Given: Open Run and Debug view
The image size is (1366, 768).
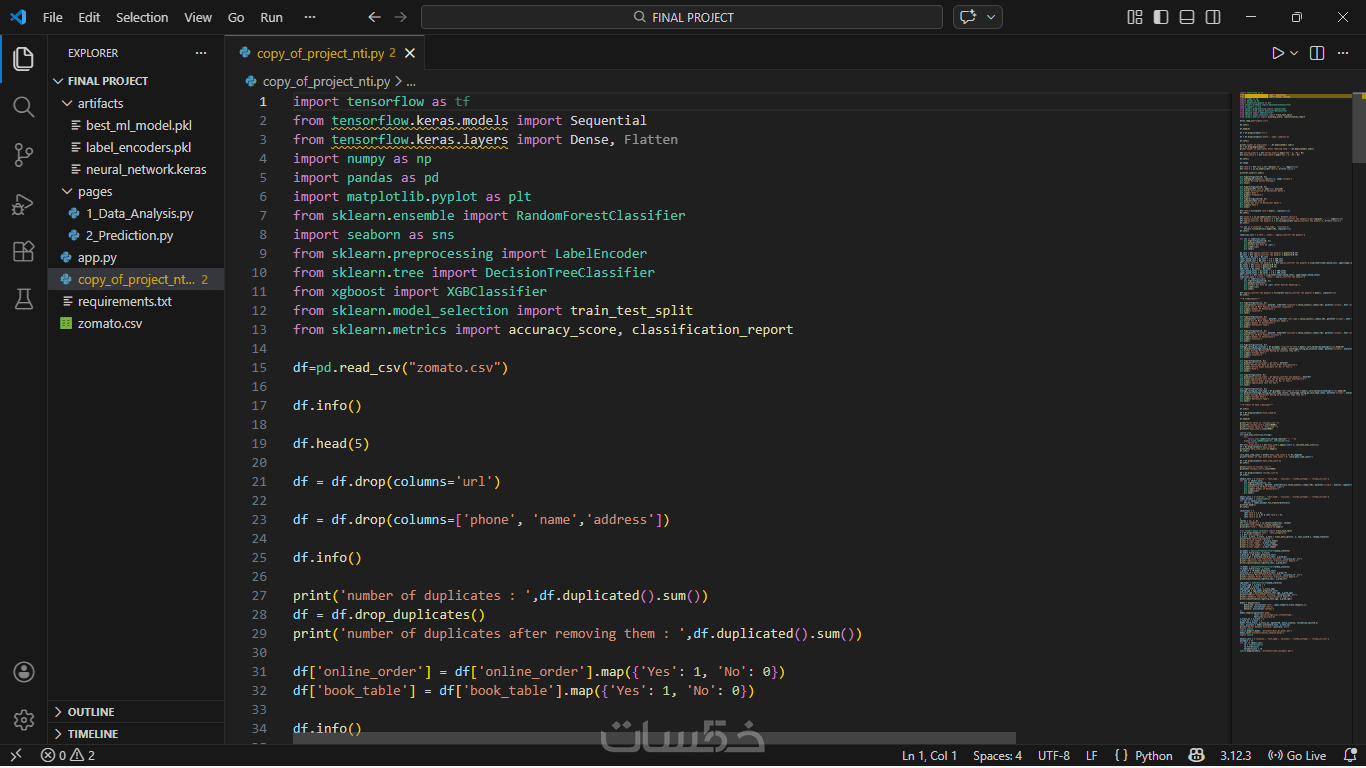Looking at the screenshot, I should (x=24, y=203).
